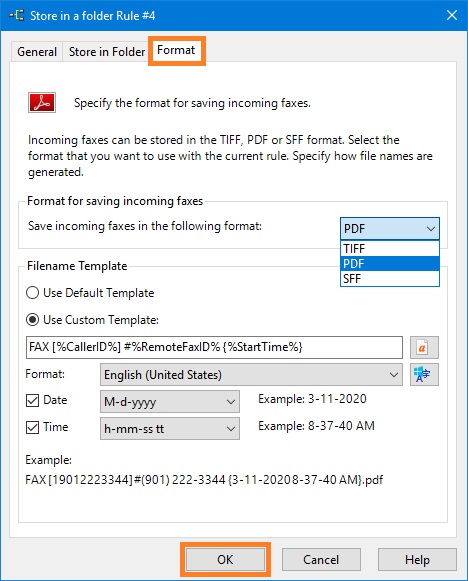Expand the M-d-yyyy date format dropdown
Image resolution: width=468 pixels, height=581 pixels.
pos(170,402)
